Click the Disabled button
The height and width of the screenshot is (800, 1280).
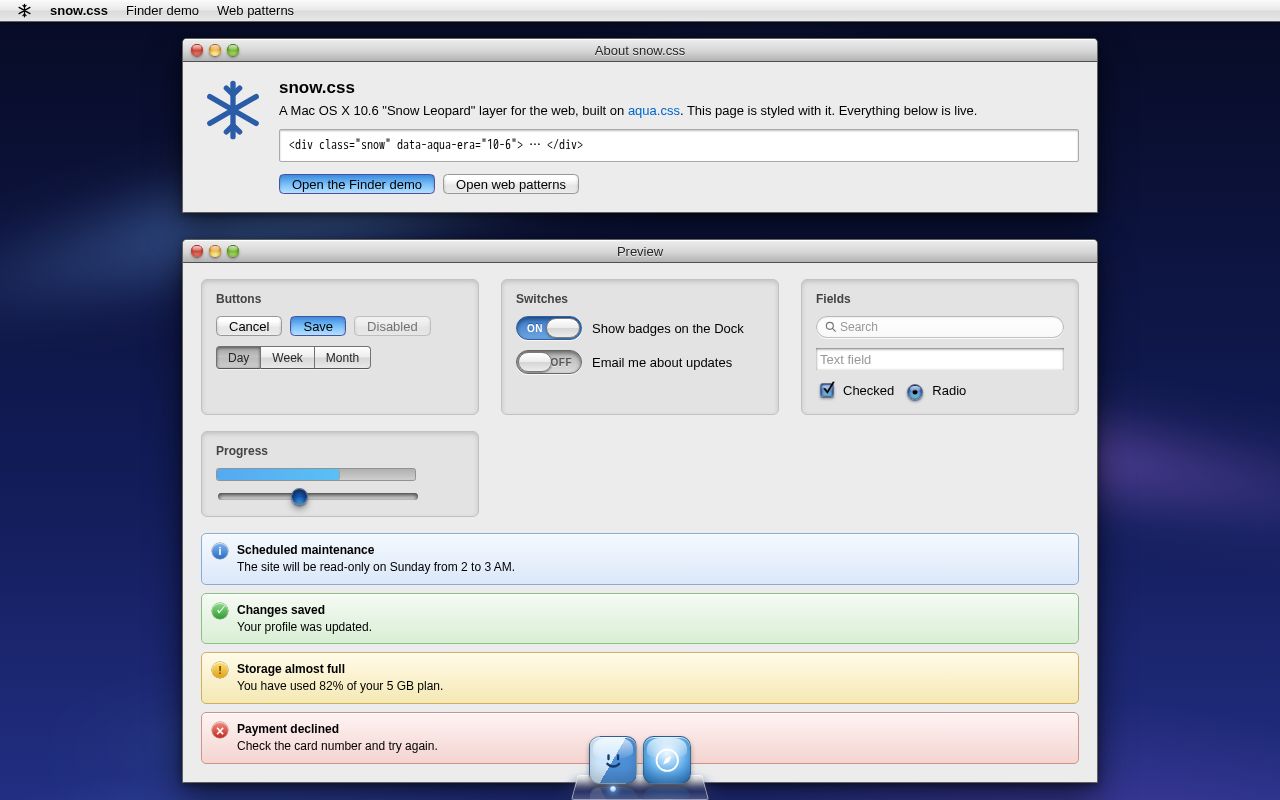392,326
